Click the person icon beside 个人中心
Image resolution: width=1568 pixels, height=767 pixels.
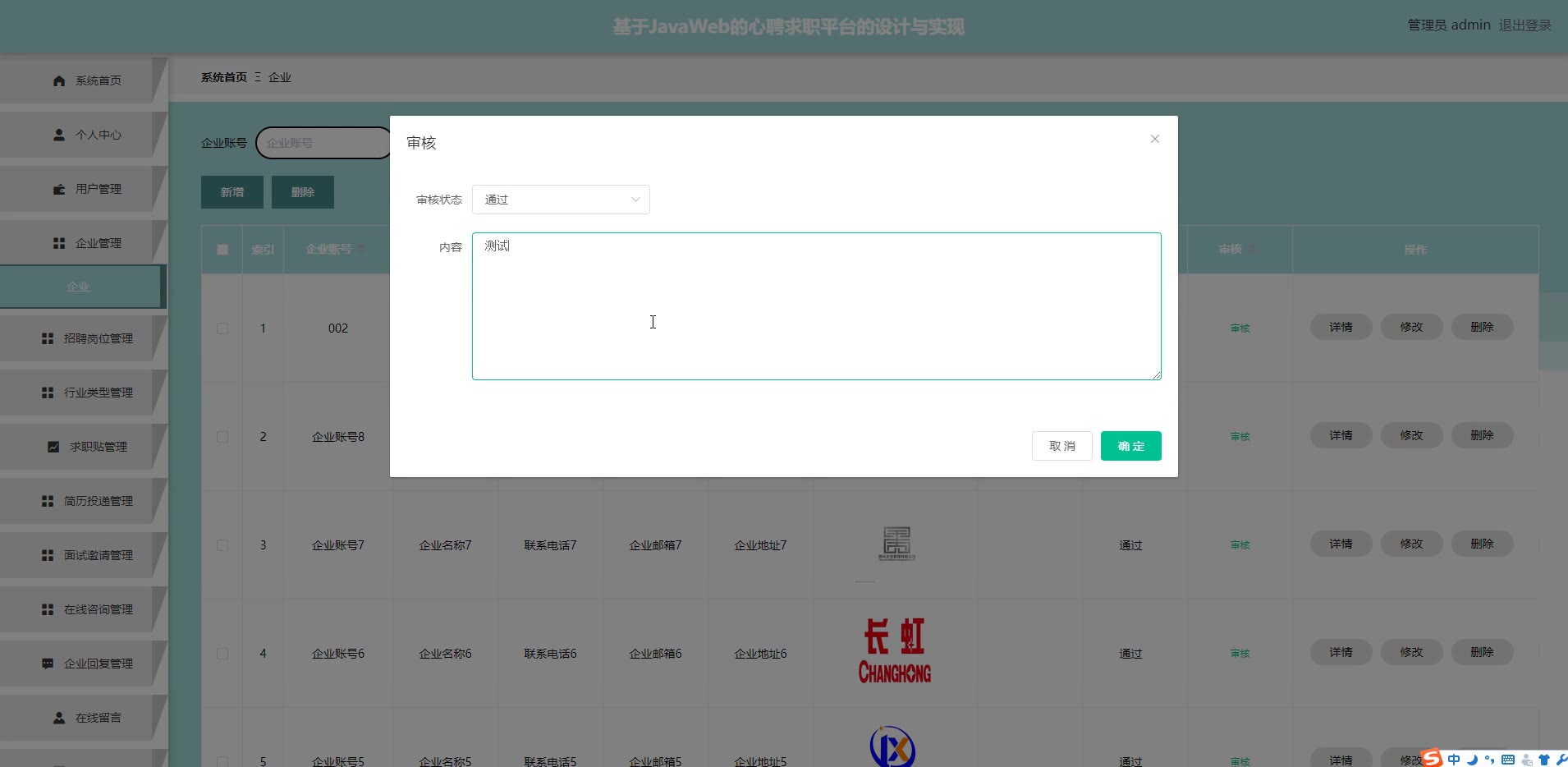[59, 135]
